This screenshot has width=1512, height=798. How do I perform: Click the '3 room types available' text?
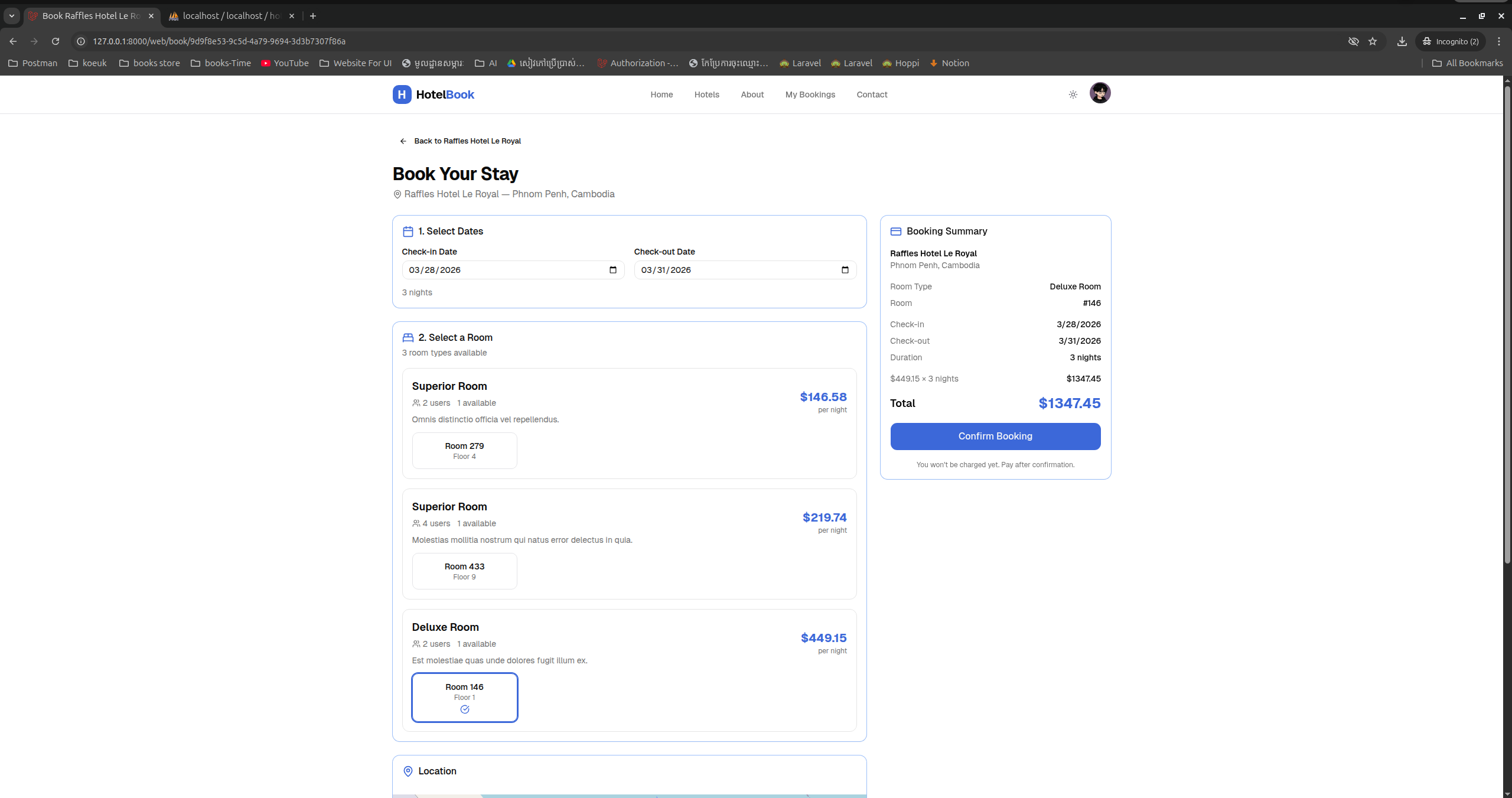[444, 353]
